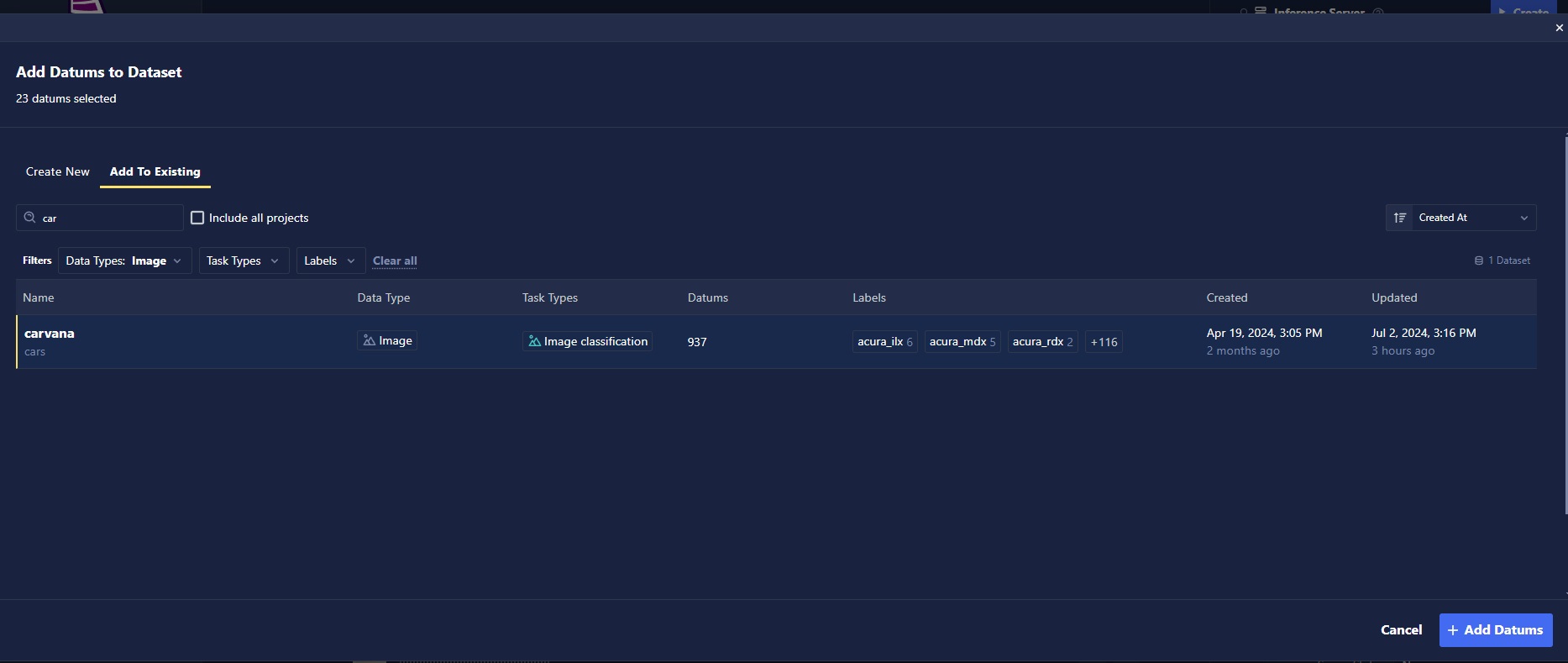Click the dataset count icon
The width and height of the screenshot is (1568, 663).
click(x=1478, y=260)
